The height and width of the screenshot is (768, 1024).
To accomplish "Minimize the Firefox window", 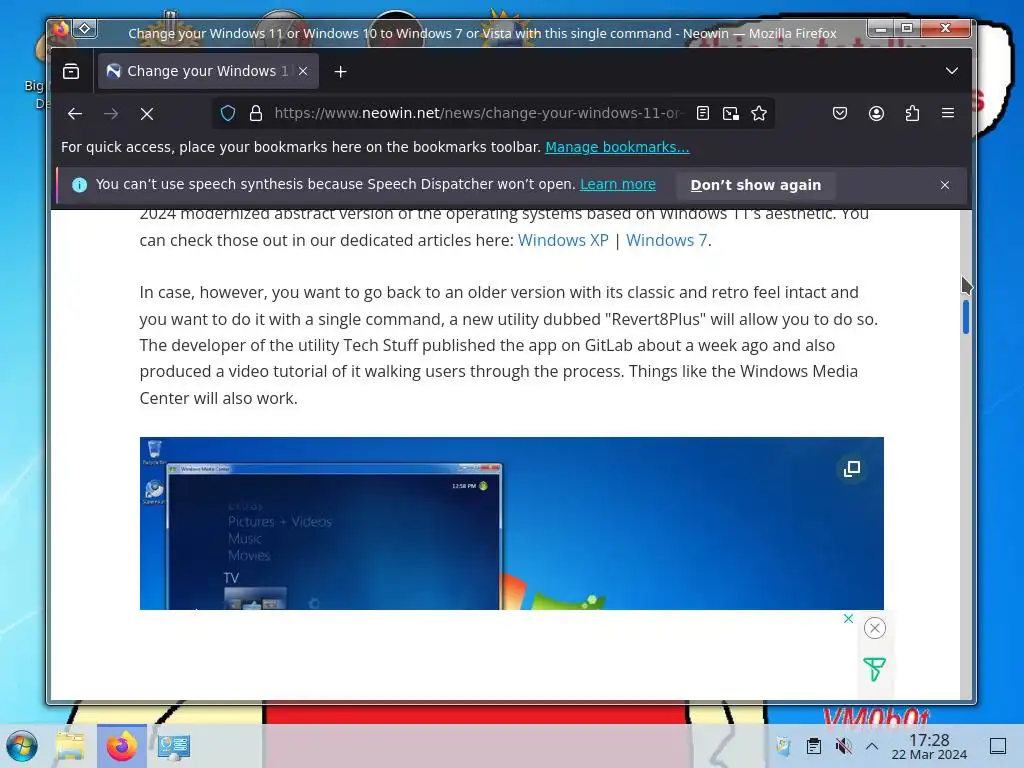I will coord(881,29).
